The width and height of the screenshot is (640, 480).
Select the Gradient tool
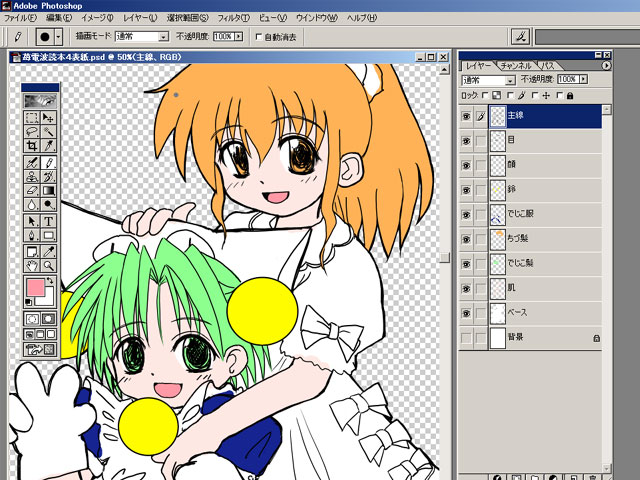(49, 191)
